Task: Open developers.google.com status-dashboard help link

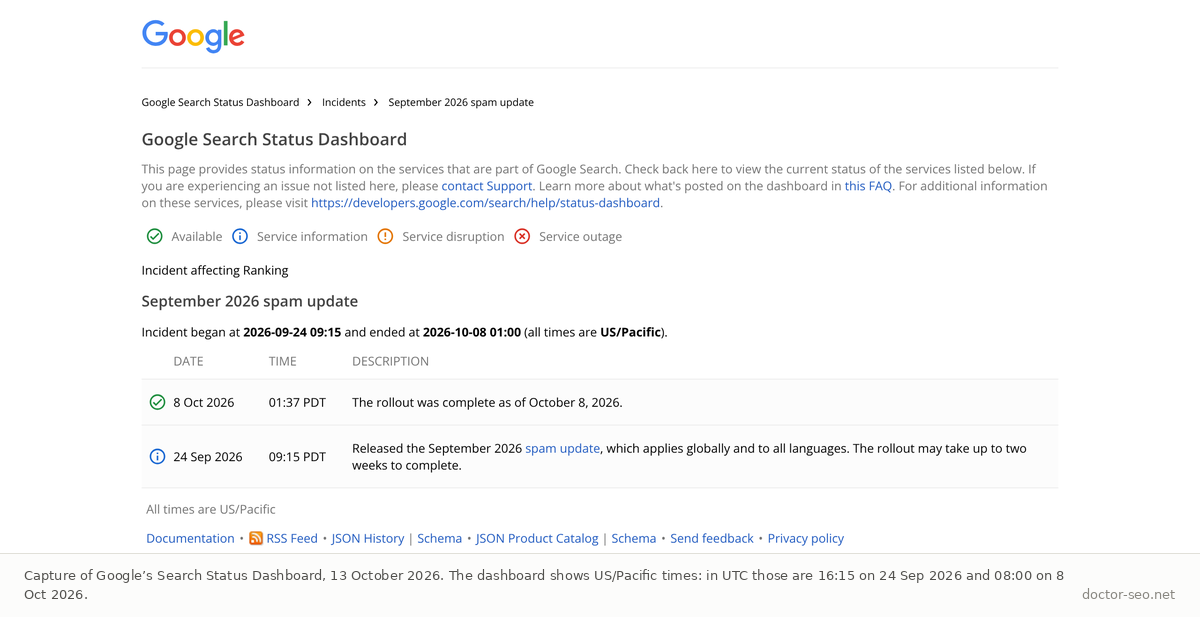Action: [x=486, y=203]
